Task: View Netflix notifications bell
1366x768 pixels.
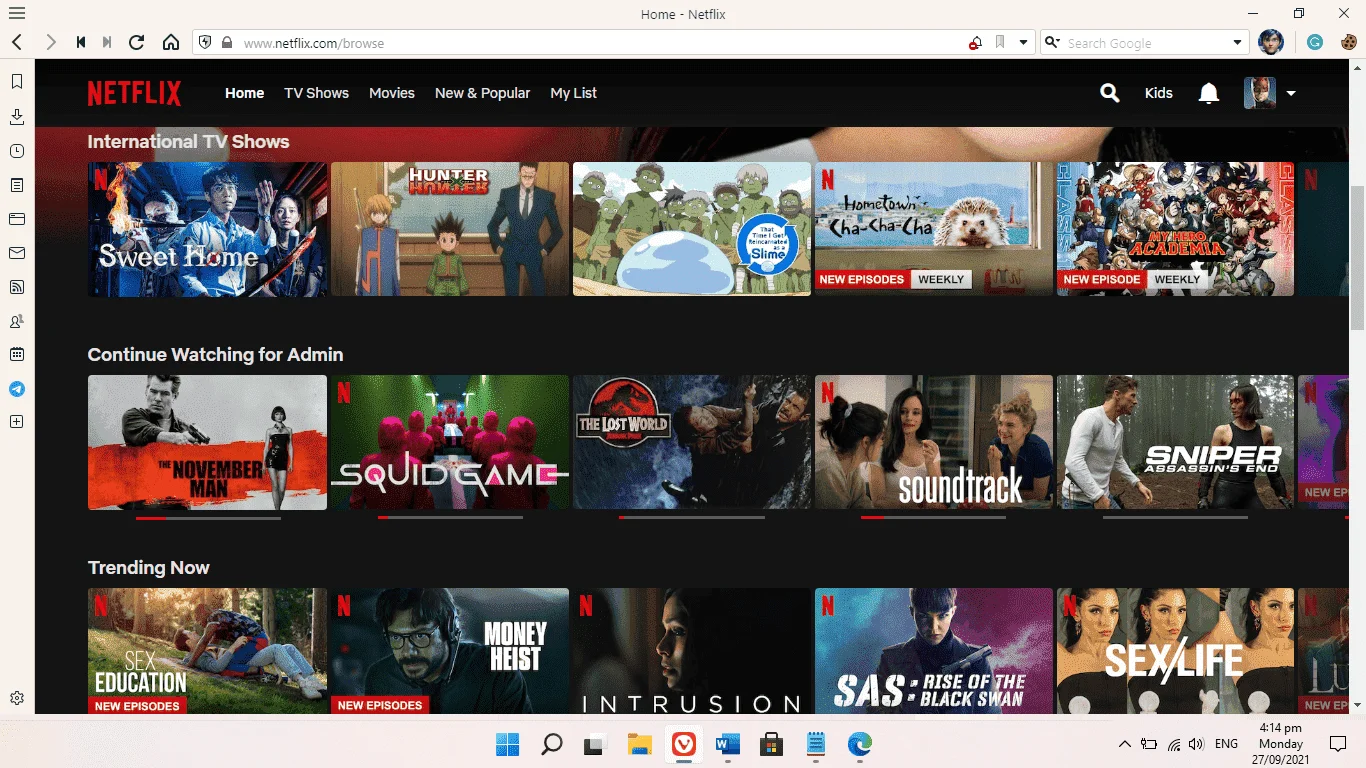Action: pos(1209,93)
